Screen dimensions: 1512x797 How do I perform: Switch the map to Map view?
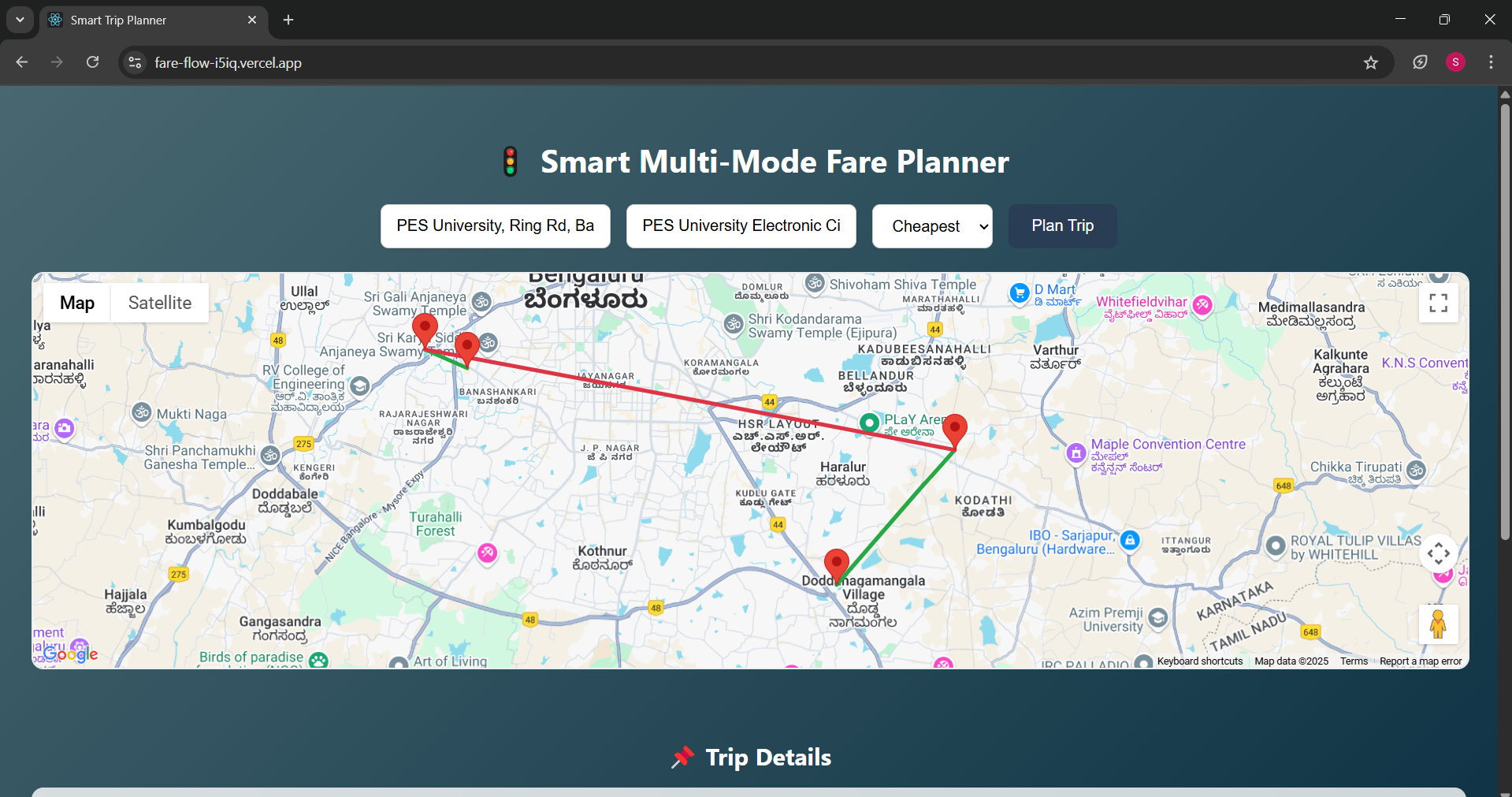(x=77, y=303)
